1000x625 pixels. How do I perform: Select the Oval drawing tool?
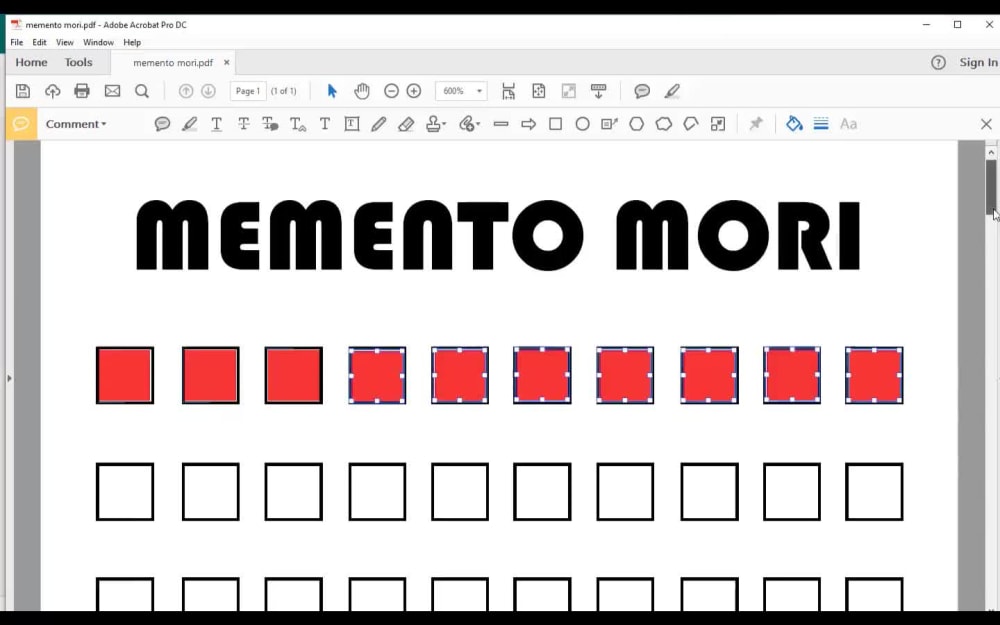[x=582, y=124]
